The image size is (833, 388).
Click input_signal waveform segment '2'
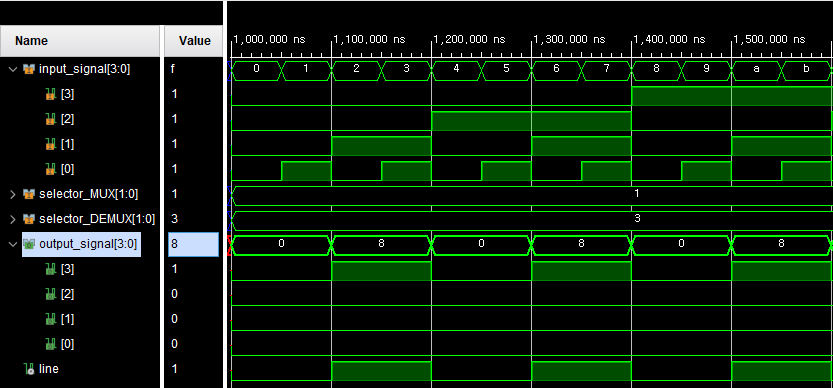point(356,71)
